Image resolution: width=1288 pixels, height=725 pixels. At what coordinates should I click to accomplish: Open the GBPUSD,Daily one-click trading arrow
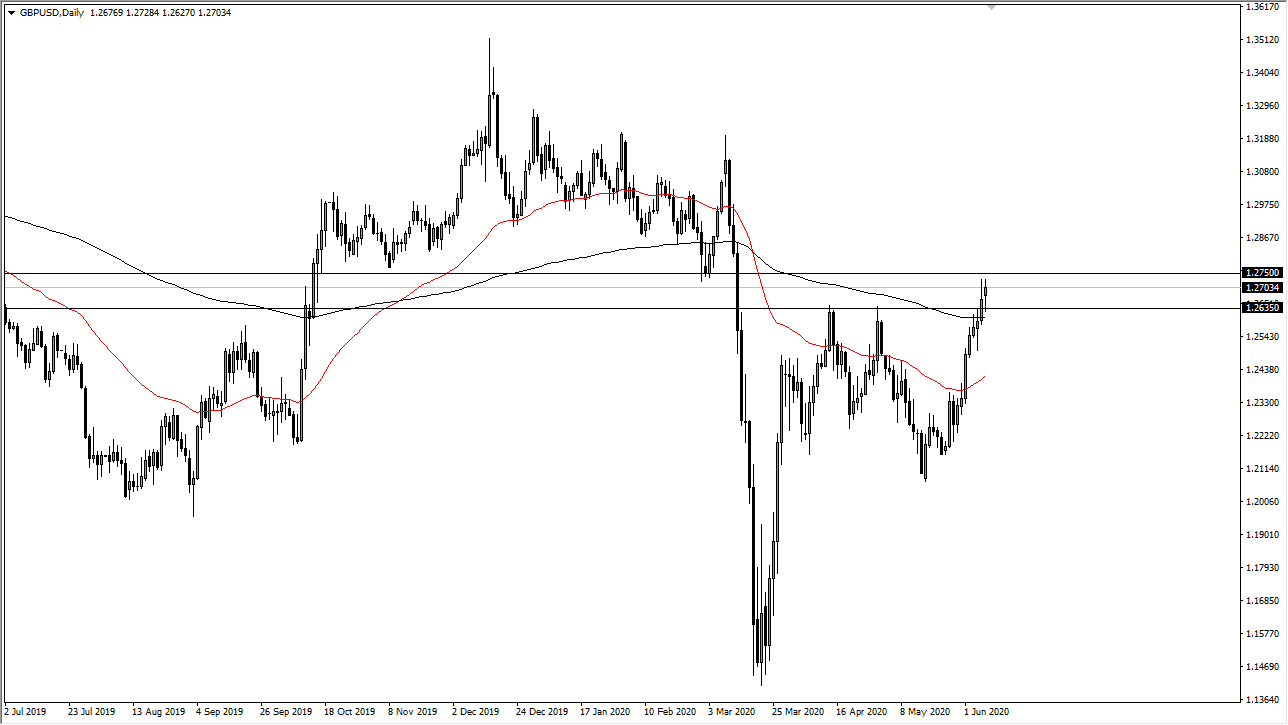coord(11,13)
